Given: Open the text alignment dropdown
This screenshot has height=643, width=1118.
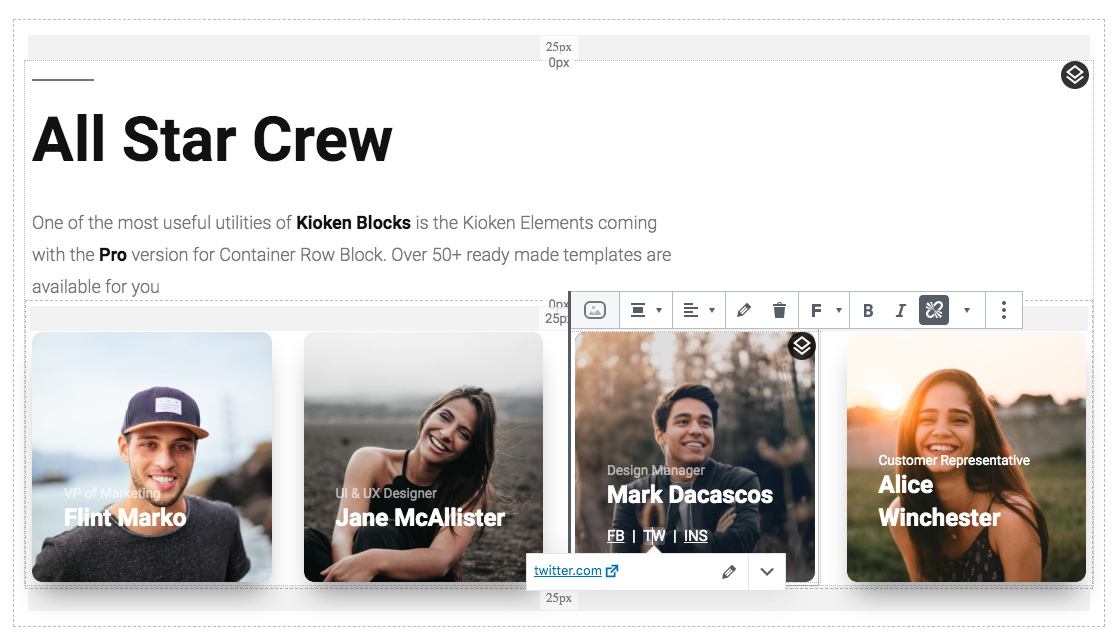Looking at the screenshot, I should click(x=698, y=310).
